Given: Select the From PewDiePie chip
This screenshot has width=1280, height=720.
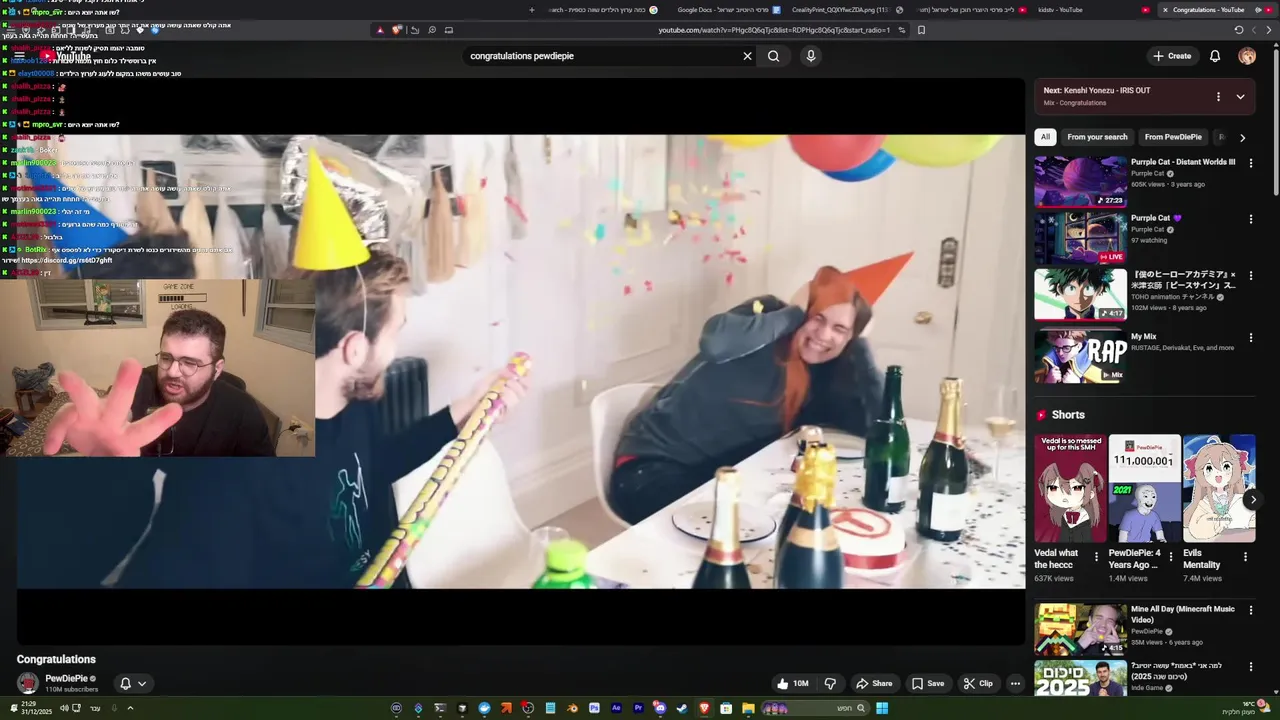Looking at the screenshot, I should (1173, 137).
